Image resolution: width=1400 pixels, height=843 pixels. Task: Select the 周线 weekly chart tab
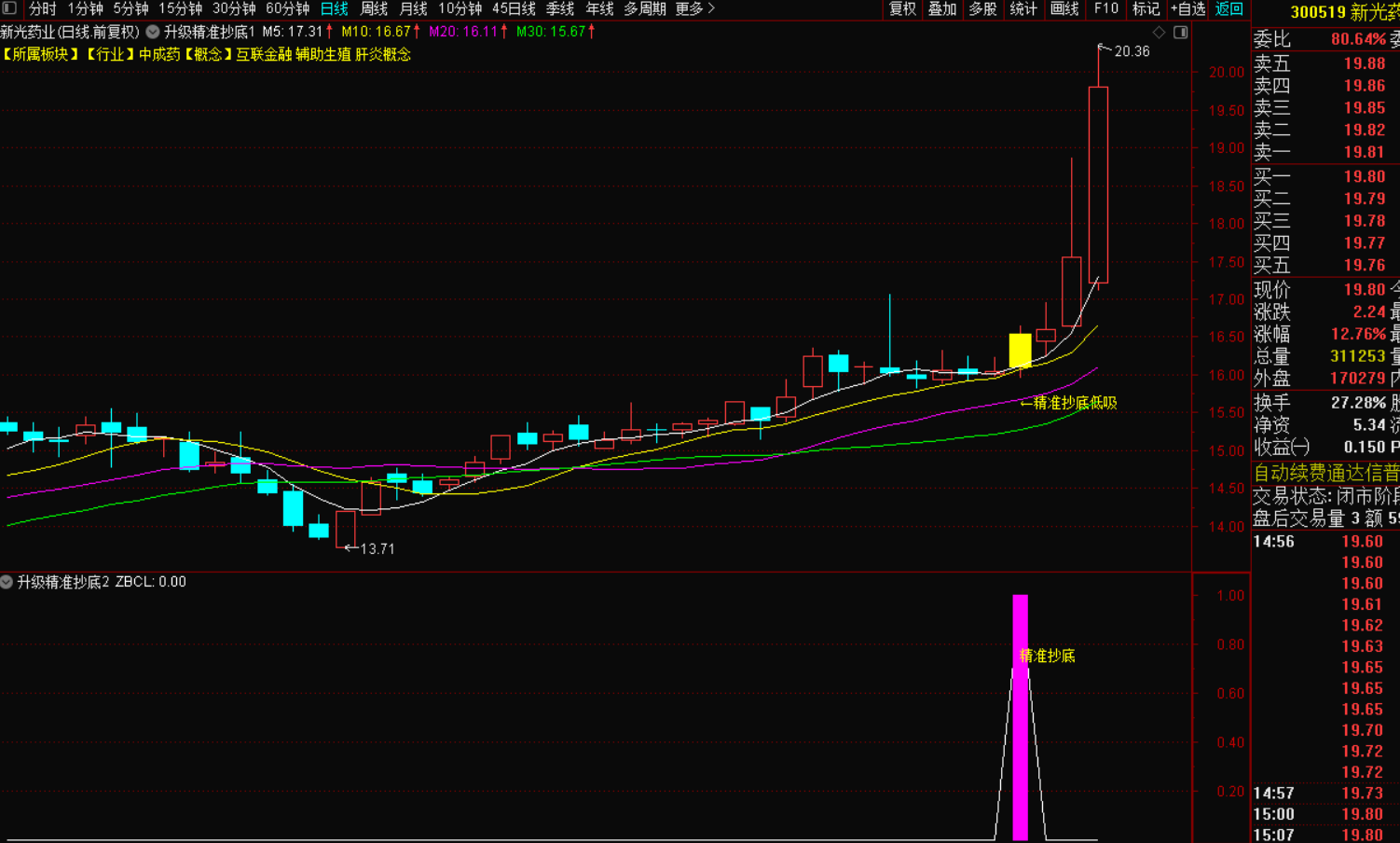pos(374,8)
